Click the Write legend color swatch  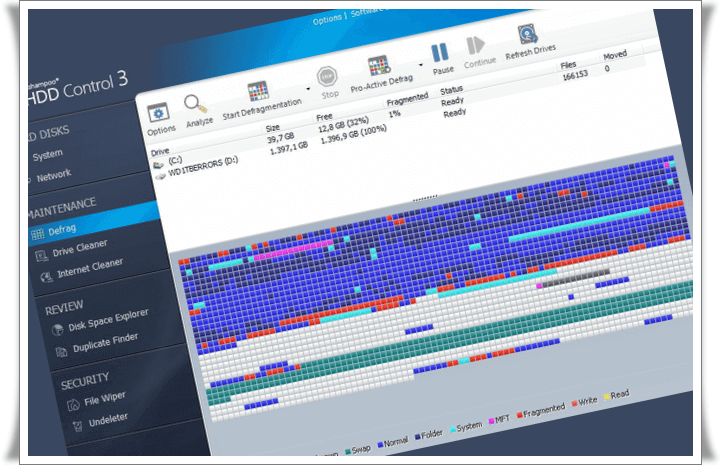574,403
